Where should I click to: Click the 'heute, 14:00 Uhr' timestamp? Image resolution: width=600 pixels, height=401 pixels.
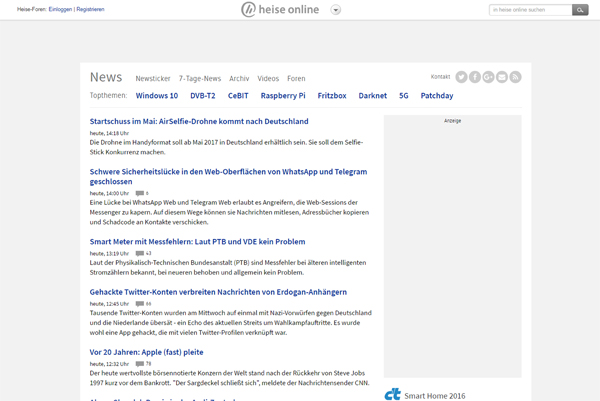point(109,193)
